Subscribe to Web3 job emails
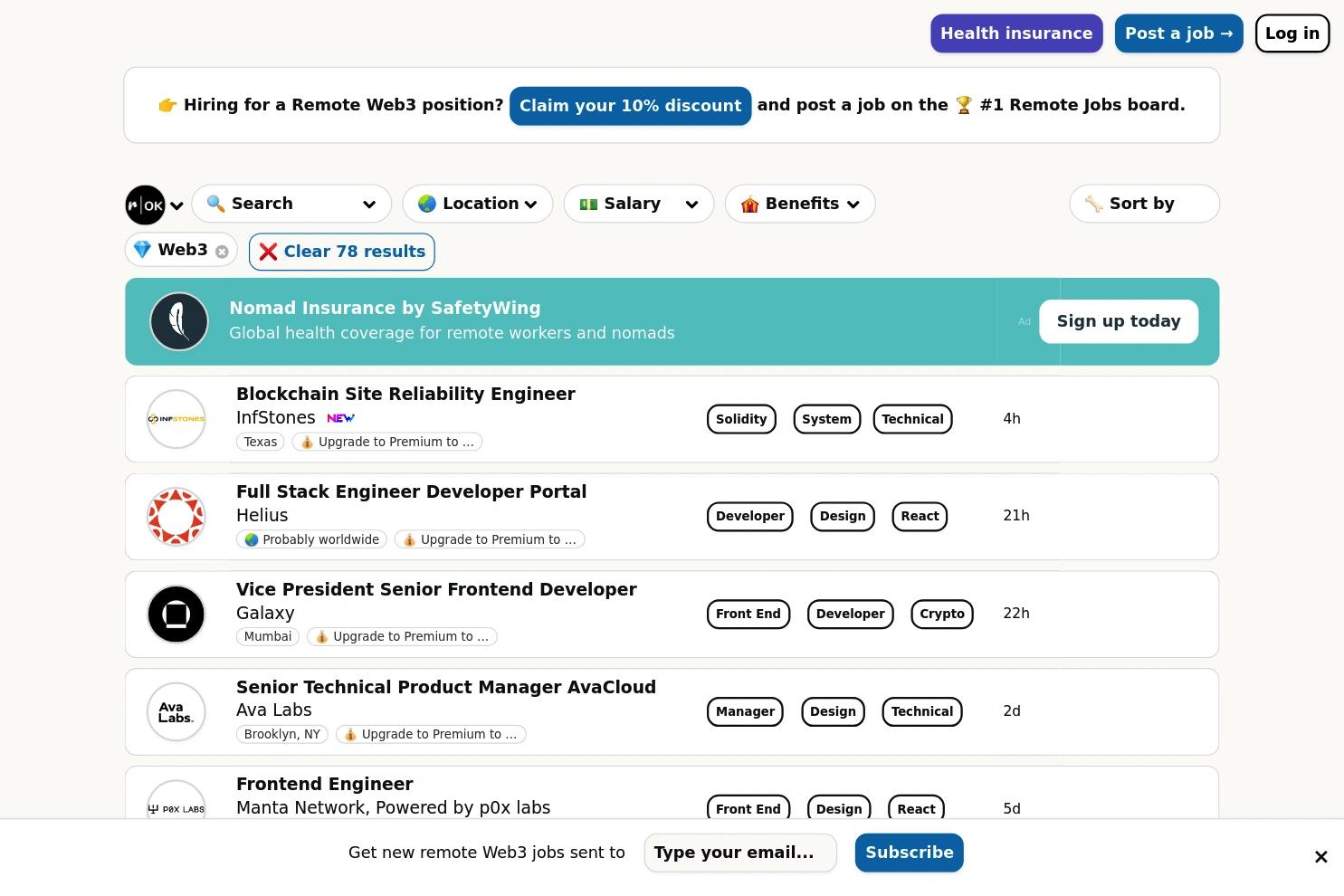The width and height of the screenshot is (1344, 896). (x=910, y=853)
